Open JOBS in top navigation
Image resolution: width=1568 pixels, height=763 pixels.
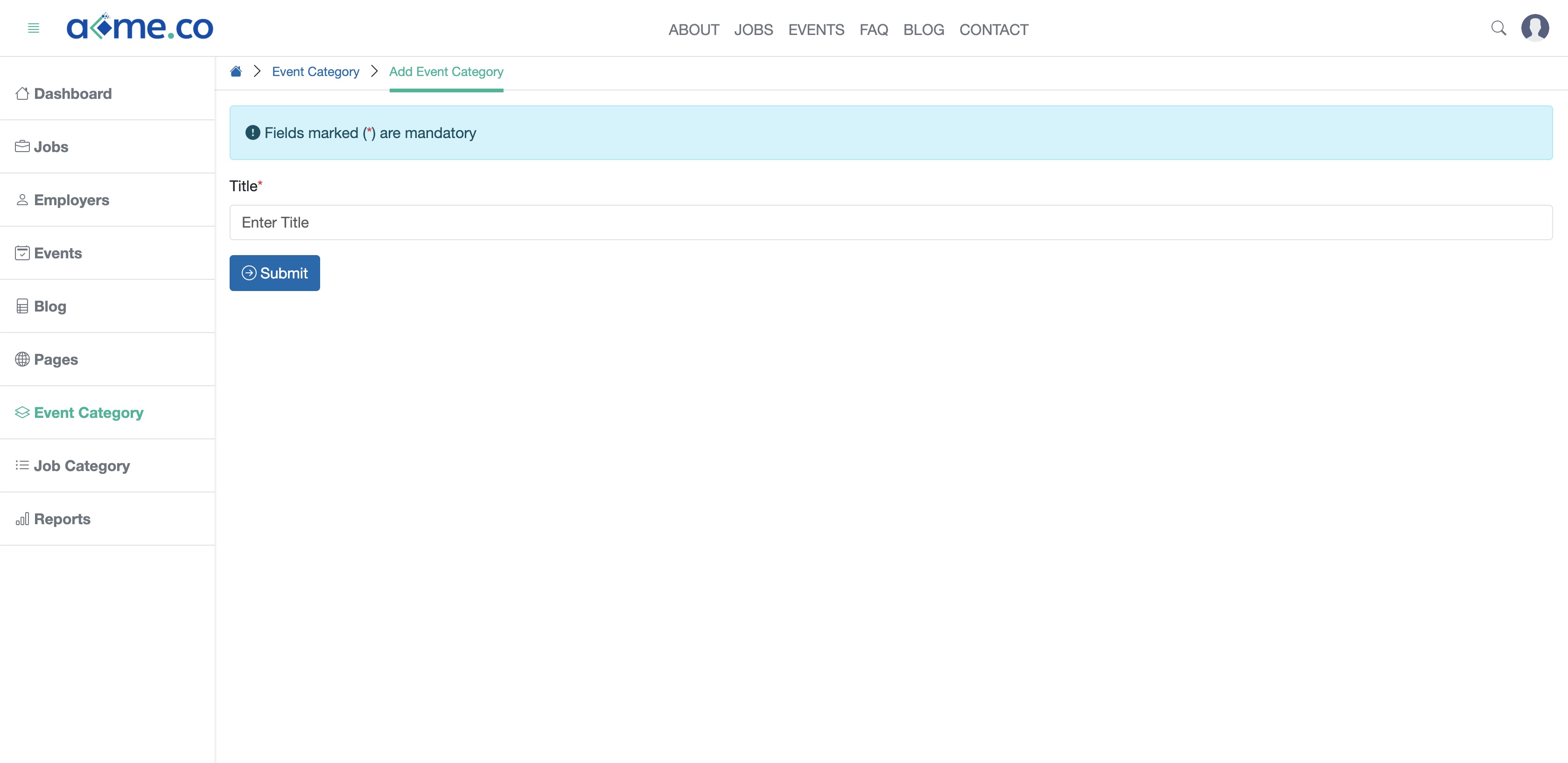pos(754,30)
